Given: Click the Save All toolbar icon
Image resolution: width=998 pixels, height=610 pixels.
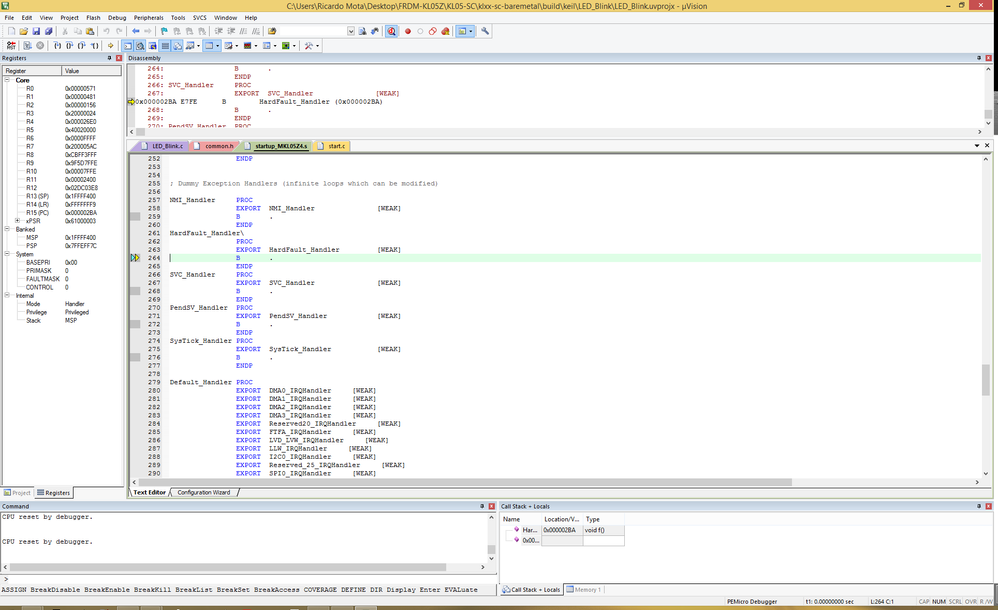Looking at the screenshot, I should click(x=48, y=31).
